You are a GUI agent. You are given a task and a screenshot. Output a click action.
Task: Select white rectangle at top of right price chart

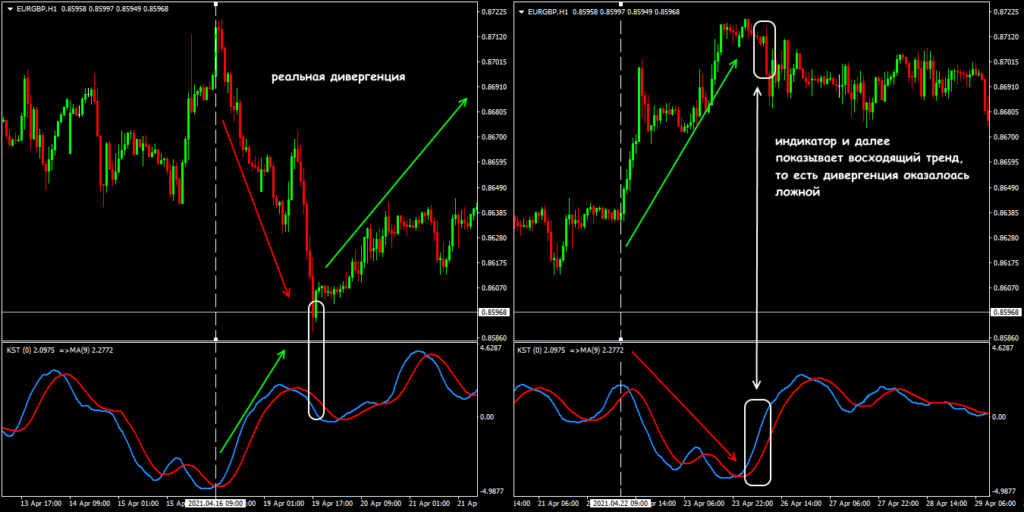click(x=764, y=50)
